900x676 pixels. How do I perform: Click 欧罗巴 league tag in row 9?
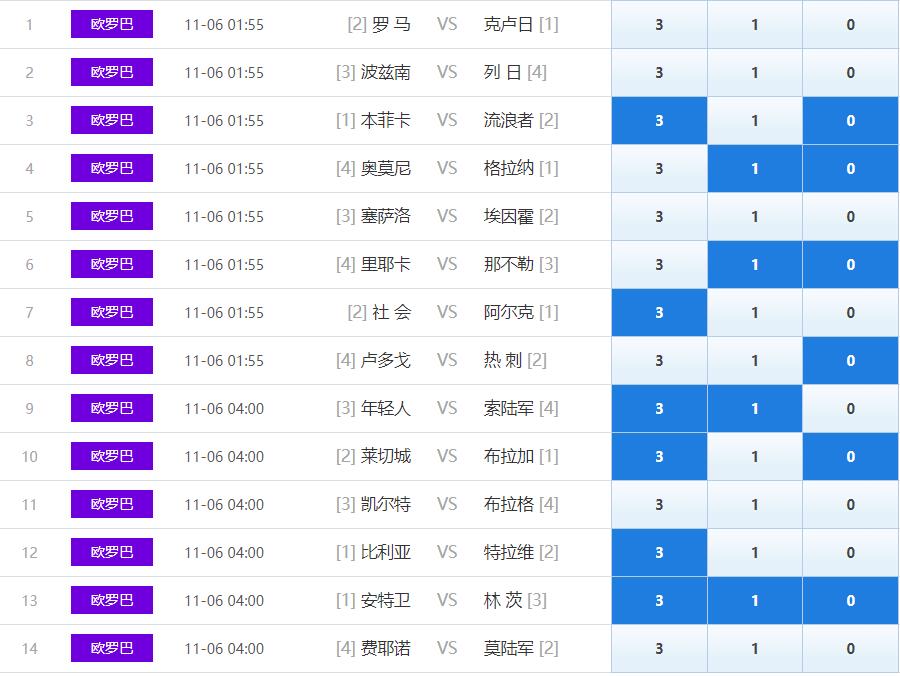(x=112, y=408)
